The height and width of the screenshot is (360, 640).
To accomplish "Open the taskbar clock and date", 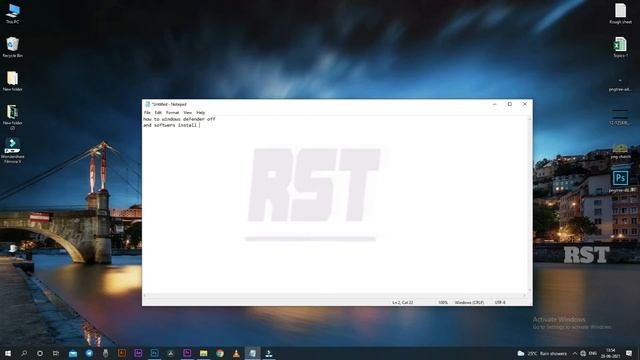I will (x=611, y=353).
